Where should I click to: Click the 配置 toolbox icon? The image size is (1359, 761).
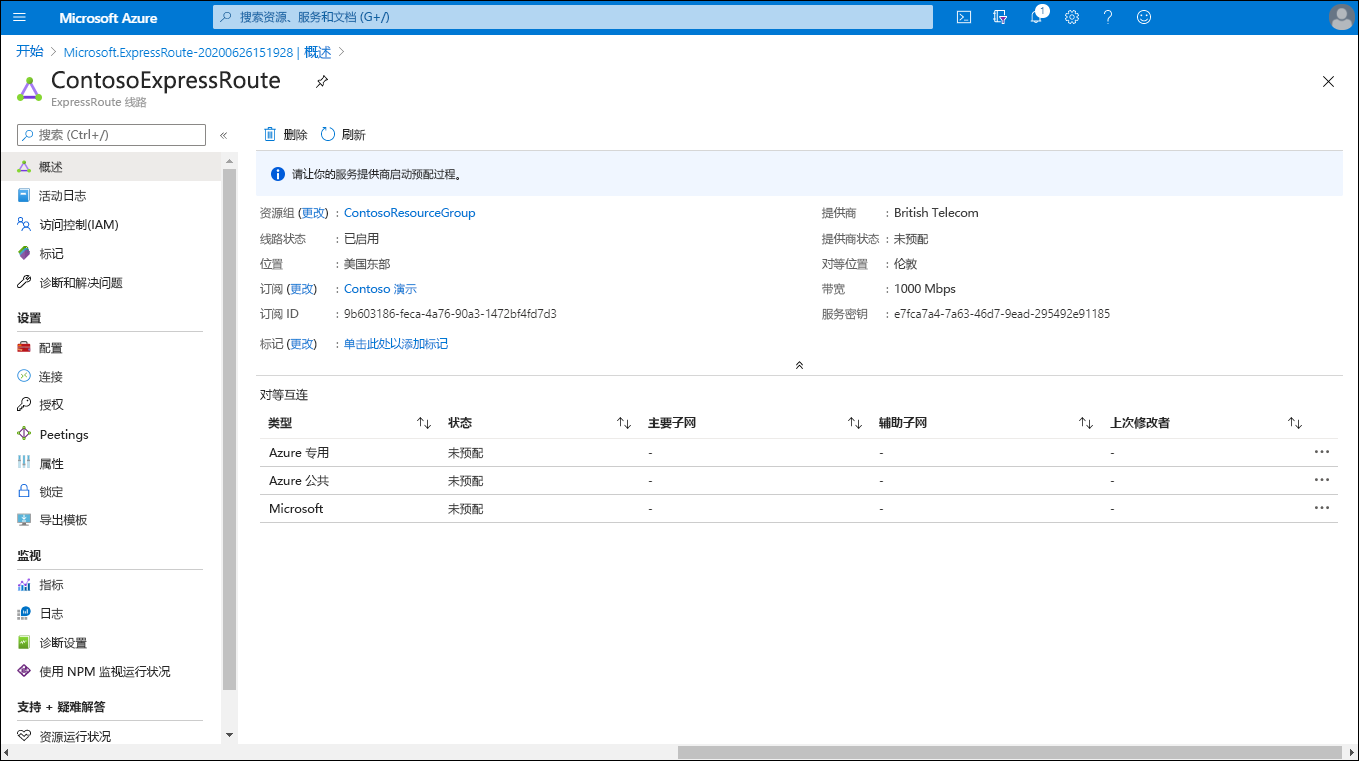(x=24, y=348)
